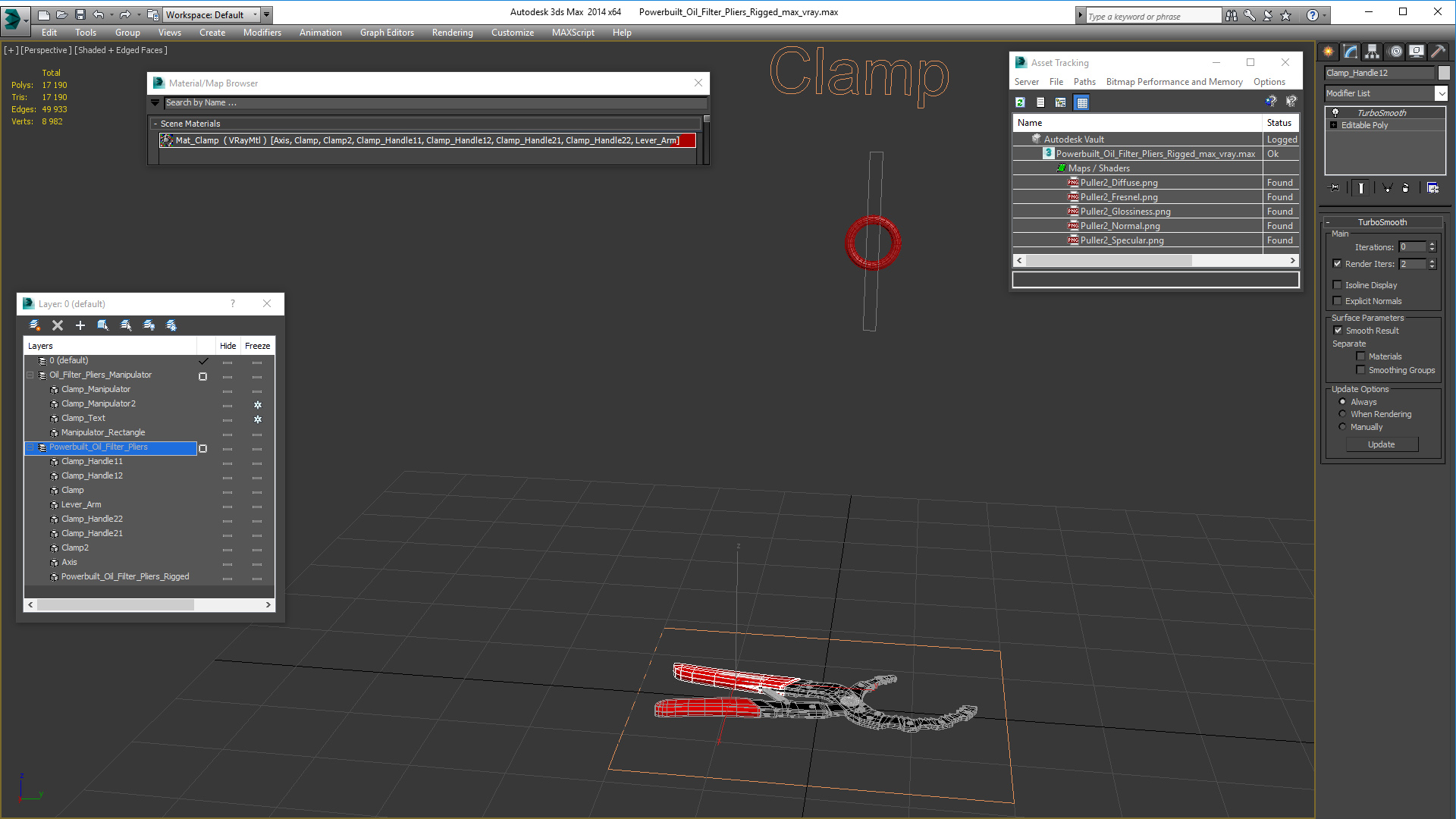
Task: Open Bitmap Performance and Memory menu
Action: (x=1174, y=82)
